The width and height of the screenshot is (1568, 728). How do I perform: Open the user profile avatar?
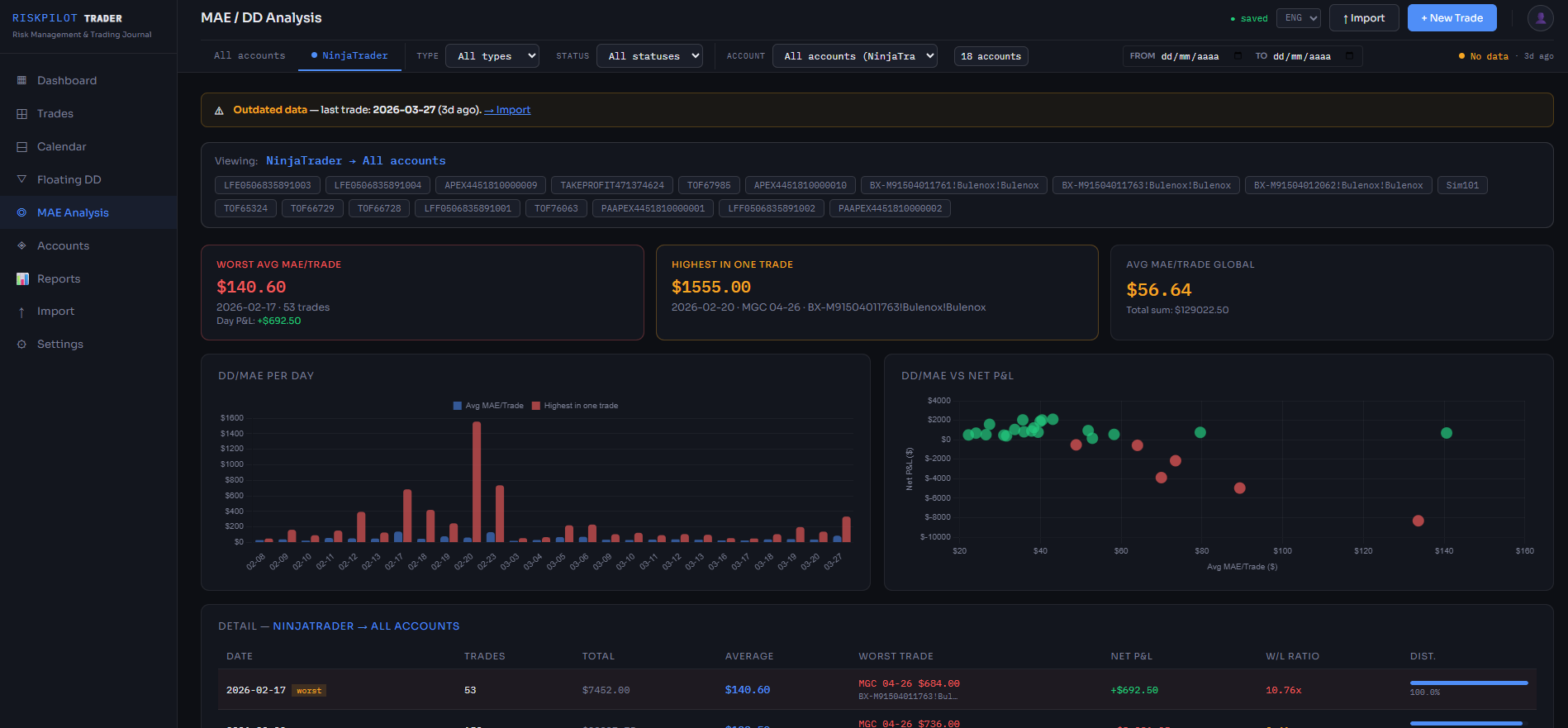pos(1540,18)
